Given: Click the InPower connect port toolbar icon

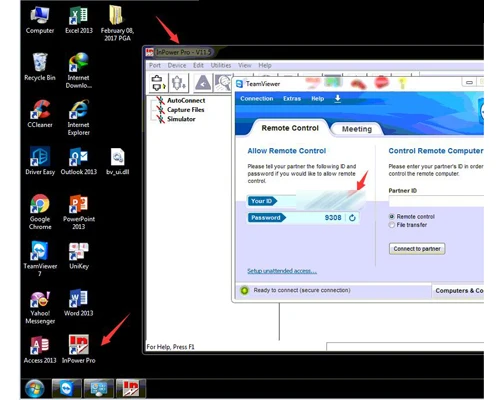Looking at the screenshot, I should [x=158, y=83].
